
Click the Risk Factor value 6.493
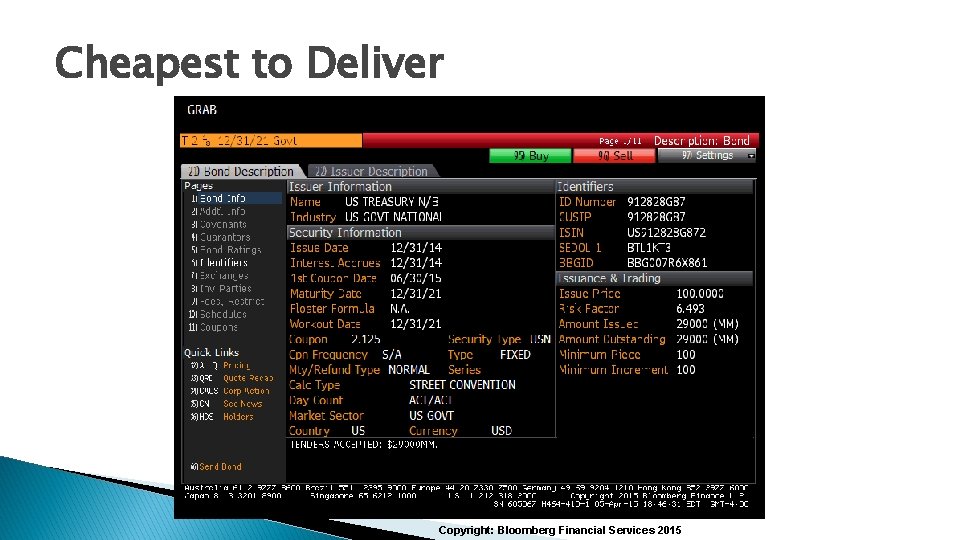(691, 309)
